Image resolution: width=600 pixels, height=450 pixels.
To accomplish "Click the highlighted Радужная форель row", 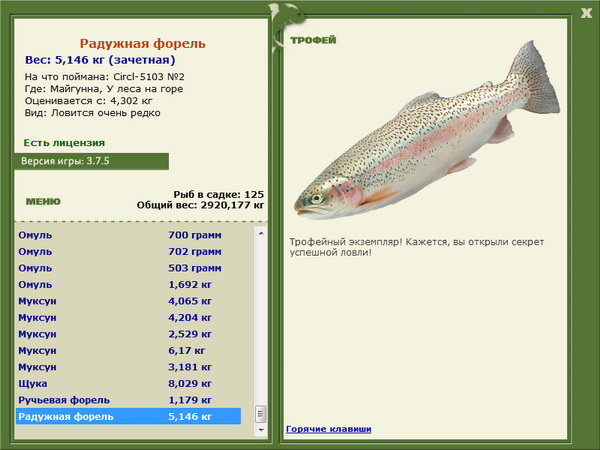I will tap(129, 416).
